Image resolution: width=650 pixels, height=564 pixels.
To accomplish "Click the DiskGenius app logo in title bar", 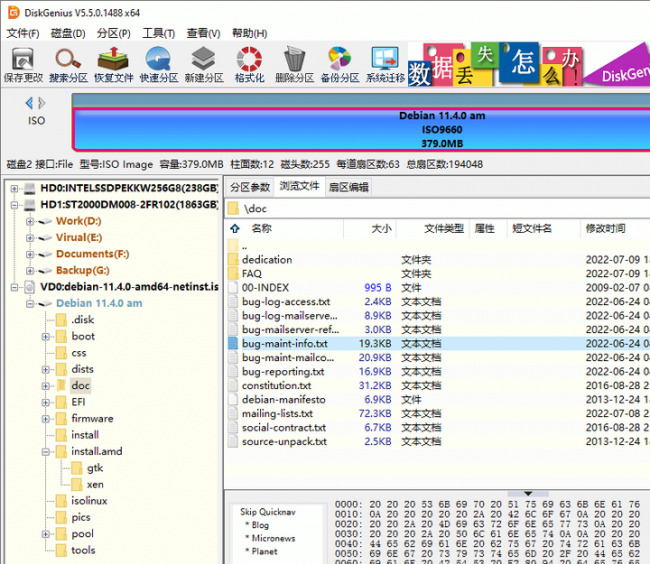I will pos(13,12).
